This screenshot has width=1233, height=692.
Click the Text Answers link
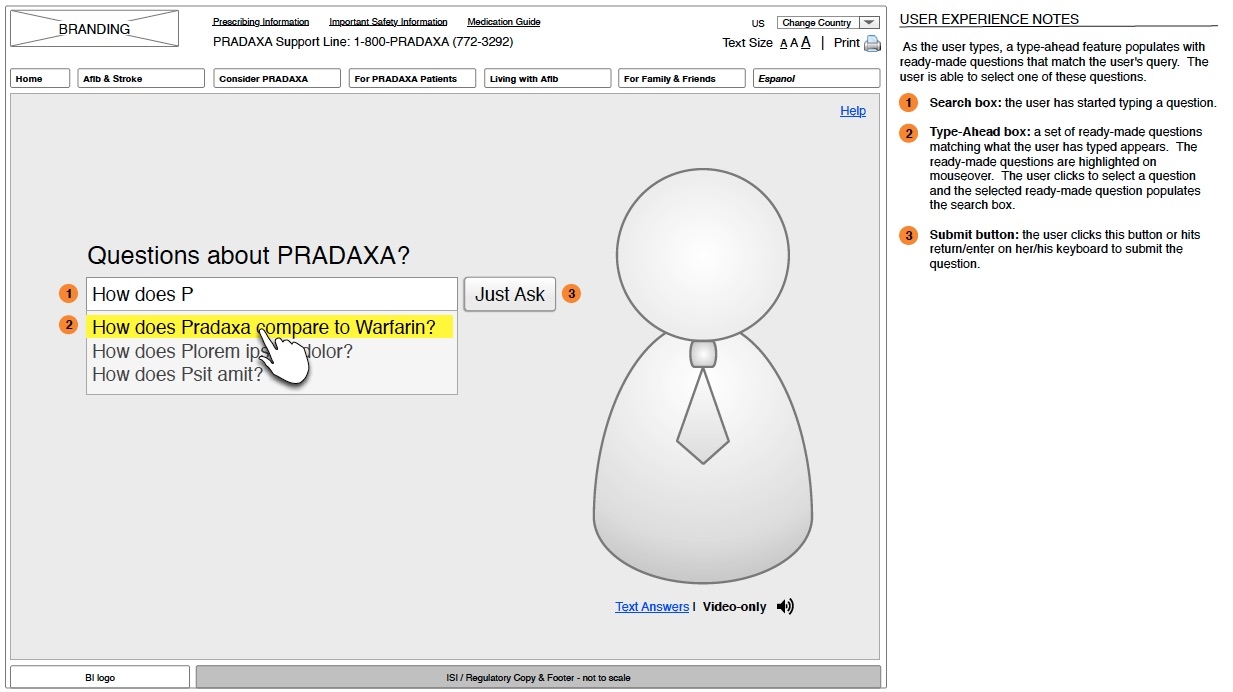pyautogui.click(x=652, y=607)
